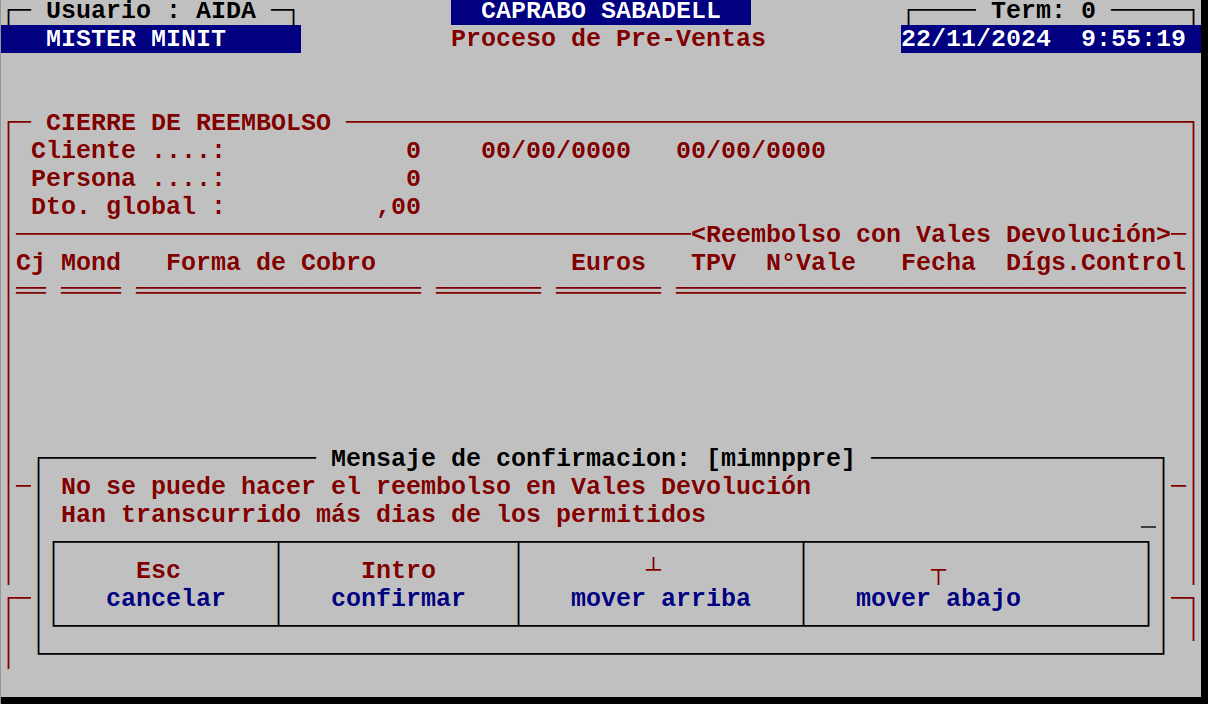This screenshot has height=704, width=1208.
Task: Select the Forma de Cobro column header
Action: click(272, 262)
